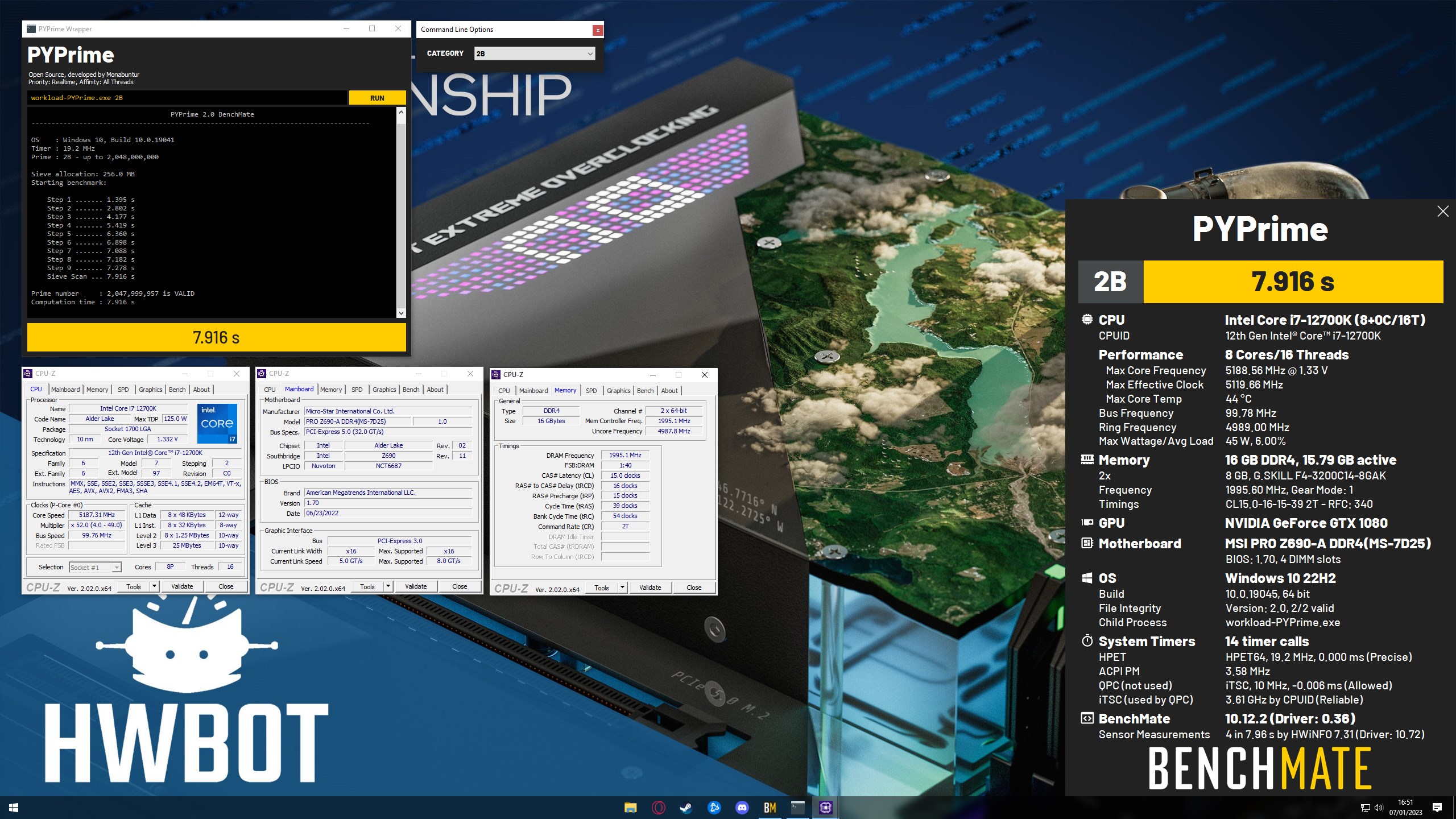This screenshot has width=1456, height=819.
Task: Open Discord from the taskbar
Action: tap(742, 808)
